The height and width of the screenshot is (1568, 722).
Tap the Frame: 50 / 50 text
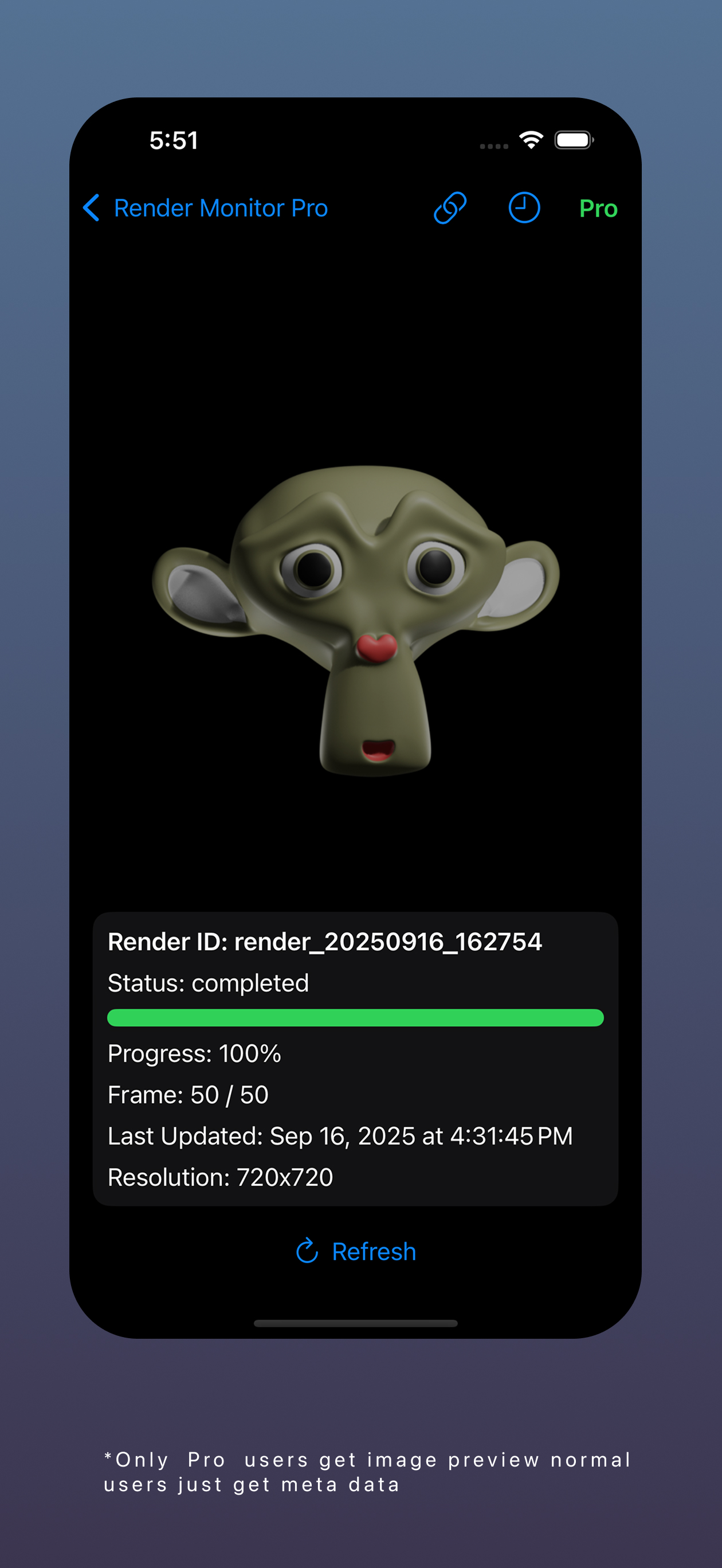[188, 1095]
